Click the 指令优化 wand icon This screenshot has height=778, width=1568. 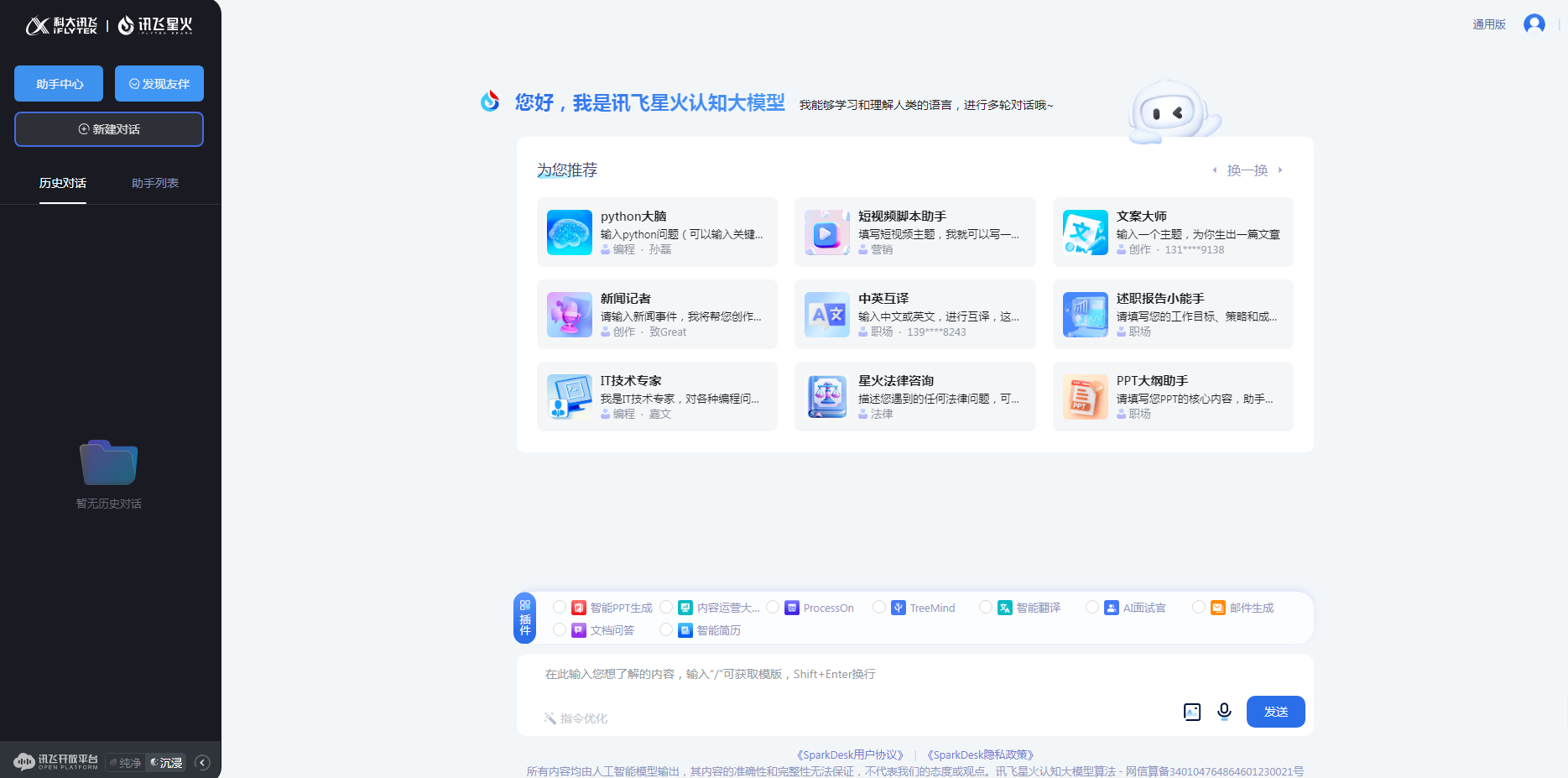(x=550, y=718)
